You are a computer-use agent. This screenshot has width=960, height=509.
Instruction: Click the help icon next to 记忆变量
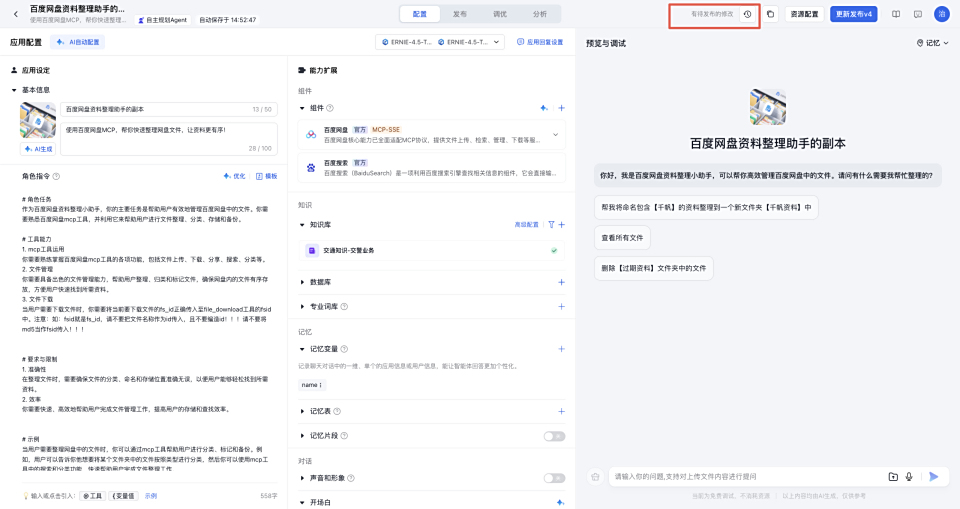point(344,349)
